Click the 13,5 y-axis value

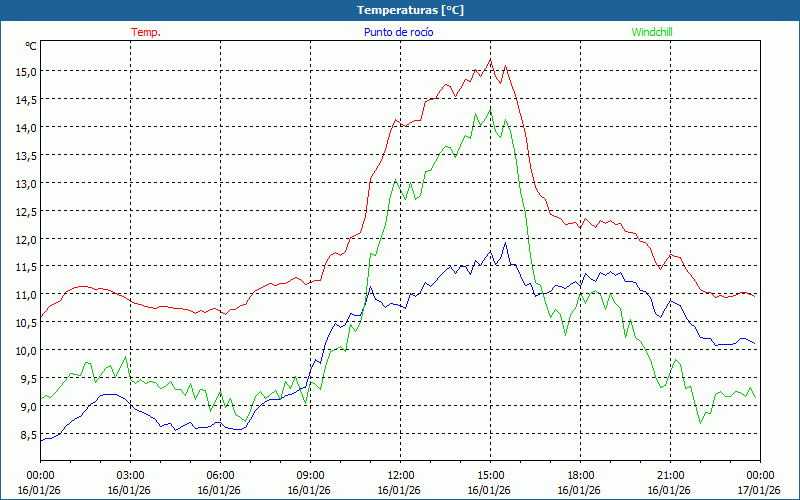[x=25, y=156]
